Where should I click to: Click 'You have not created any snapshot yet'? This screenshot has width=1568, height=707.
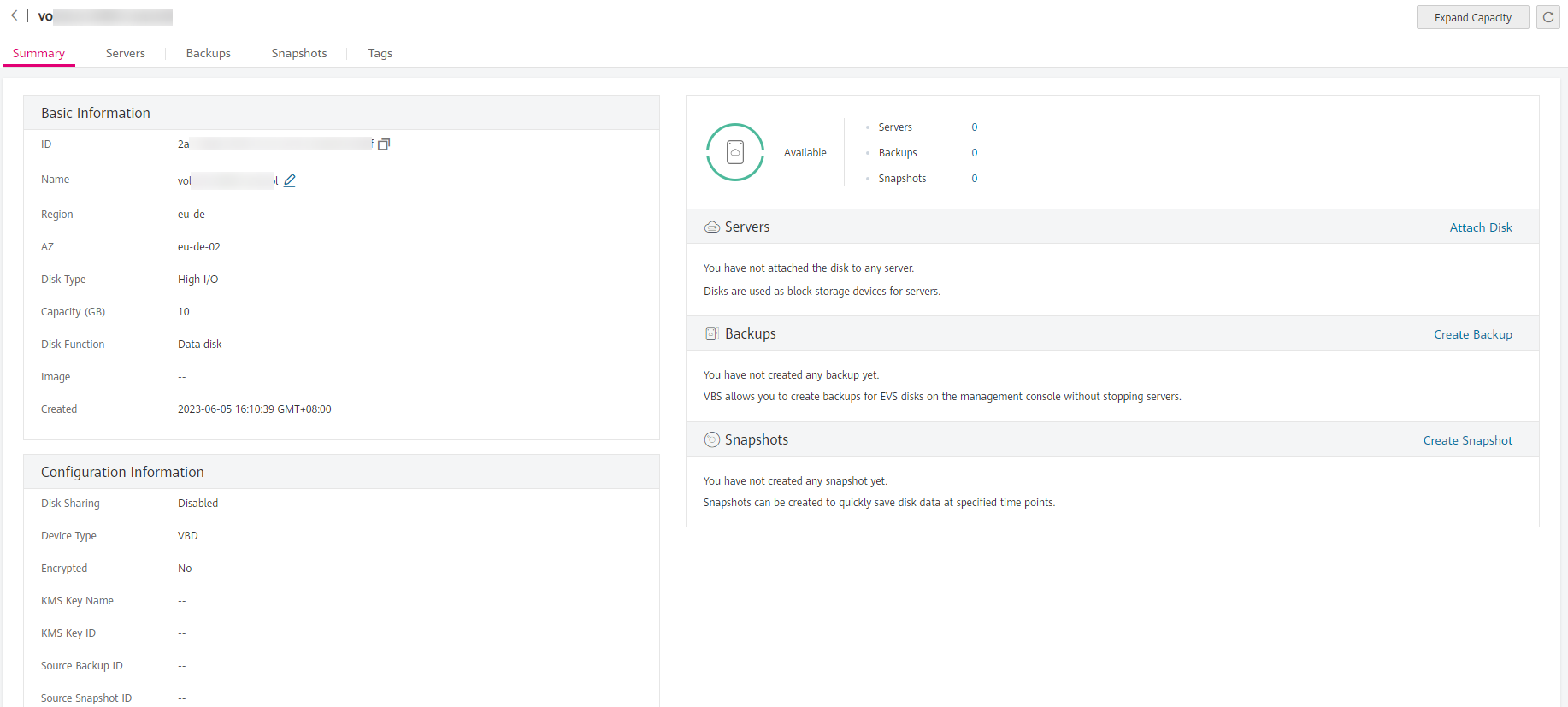point(795,481)
